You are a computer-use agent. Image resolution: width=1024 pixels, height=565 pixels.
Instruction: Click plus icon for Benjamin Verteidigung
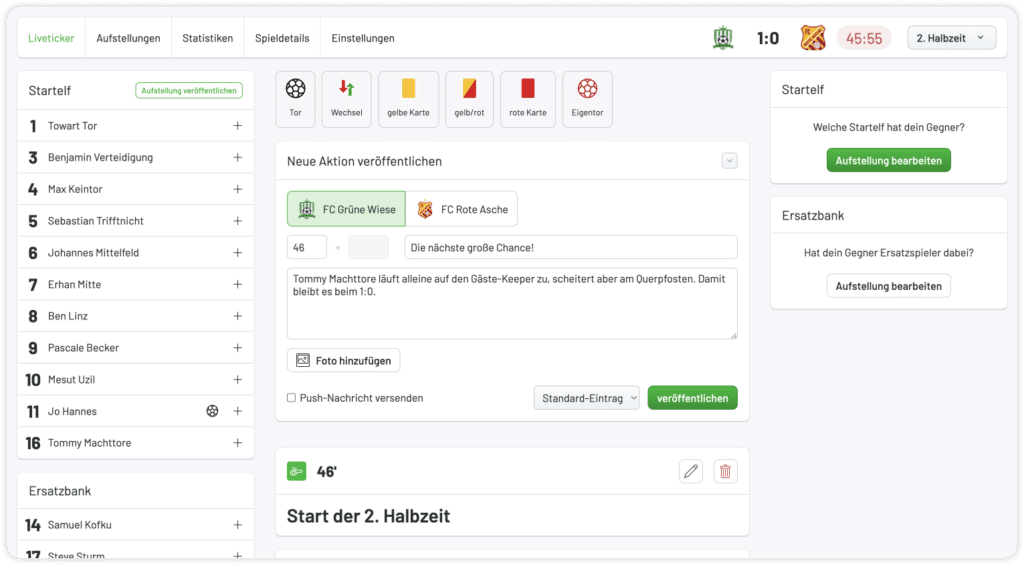coord(238,157)
